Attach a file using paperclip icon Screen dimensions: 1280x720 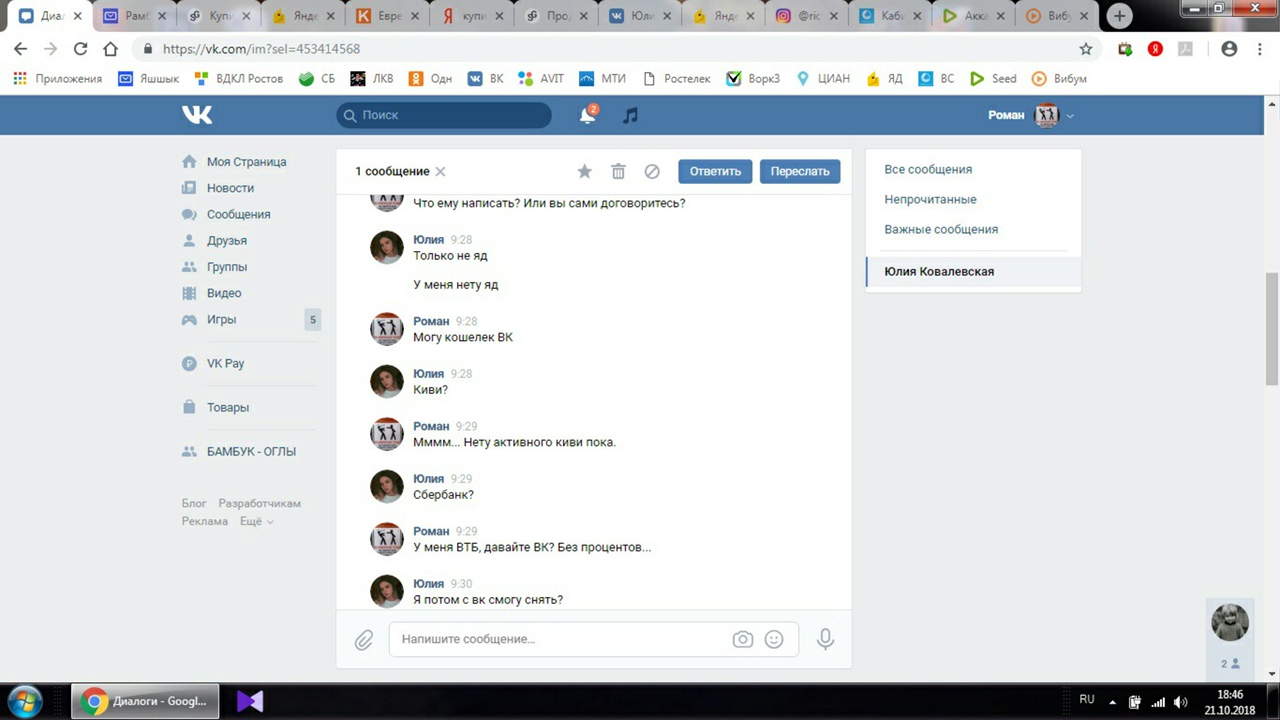tap(364, 639)
